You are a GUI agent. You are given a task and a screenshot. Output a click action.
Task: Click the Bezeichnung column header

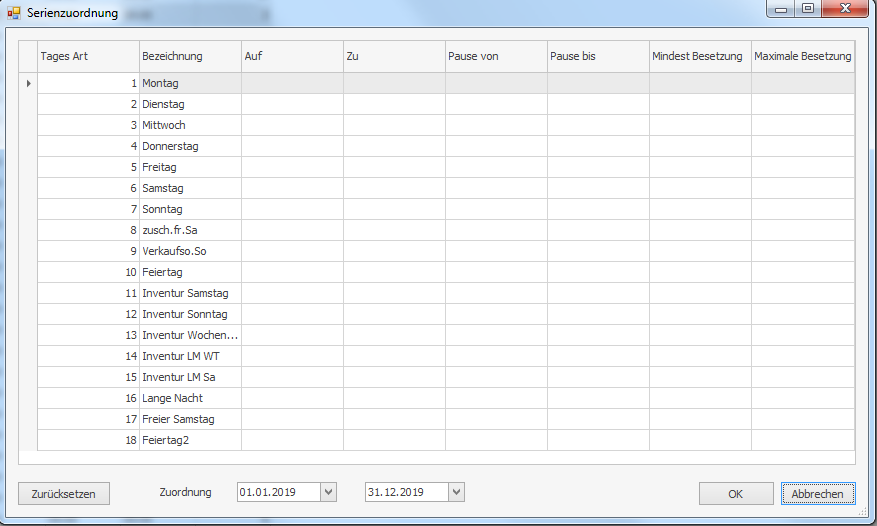click(x=190, y=57)
